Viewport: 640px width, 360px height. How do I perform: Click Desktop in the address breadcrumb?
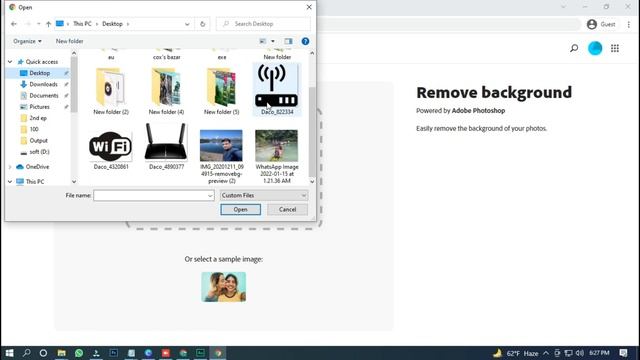pos(112,24)
